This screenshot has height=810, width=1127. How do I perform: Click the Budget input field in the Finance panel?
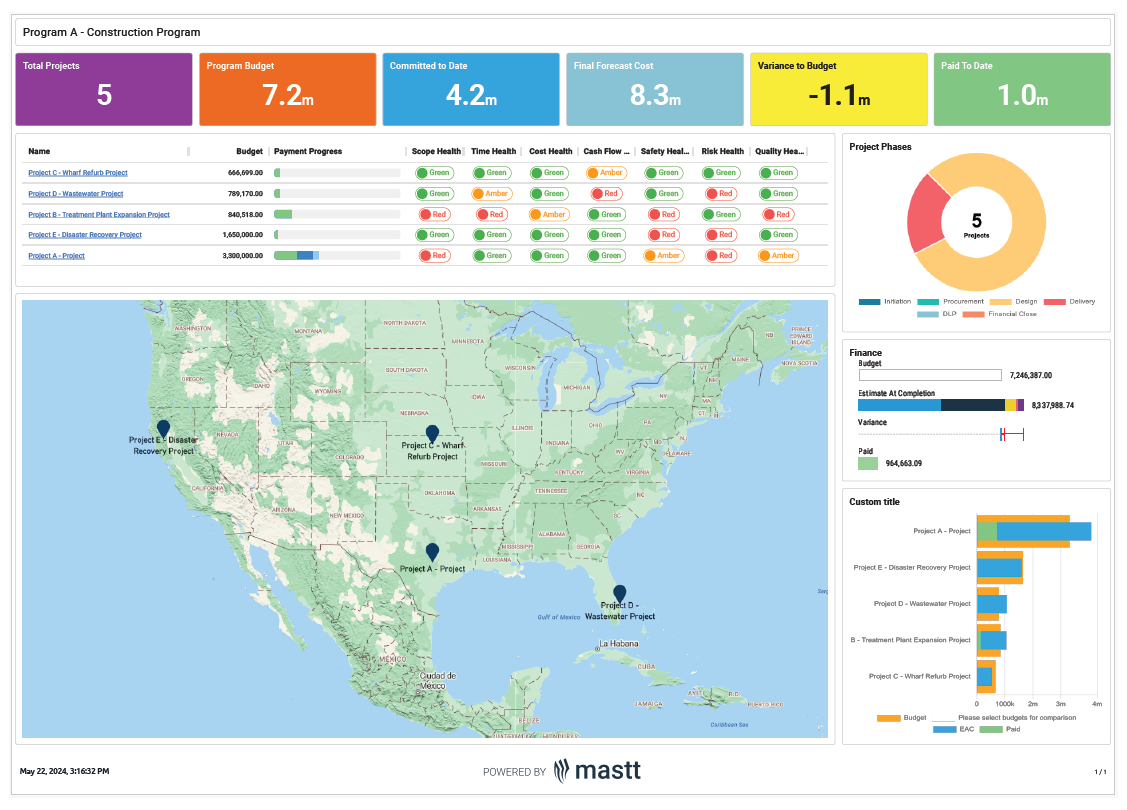[x=928, y=375]
